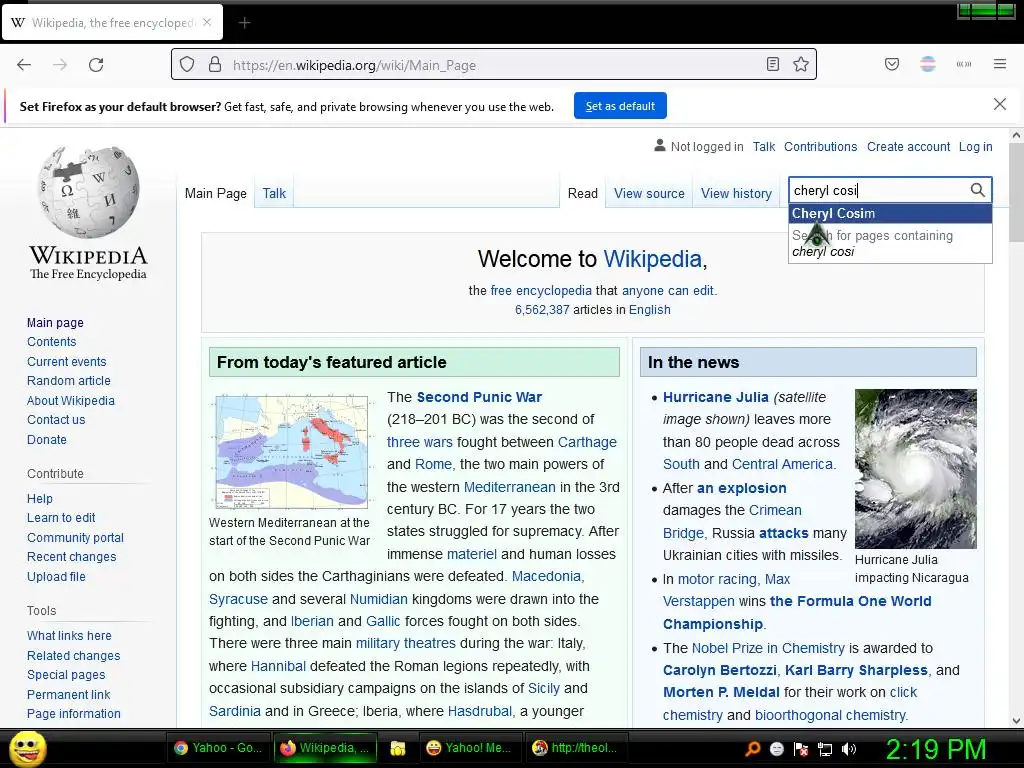
Task: Open the View history tab
Action: click(x=736, y=193)
